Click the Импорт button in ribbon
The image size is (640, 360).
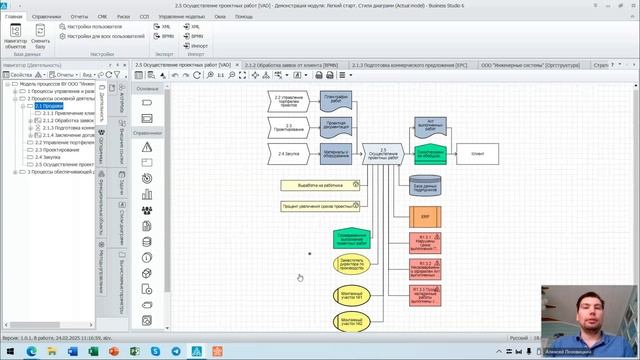tap(196, 46)
